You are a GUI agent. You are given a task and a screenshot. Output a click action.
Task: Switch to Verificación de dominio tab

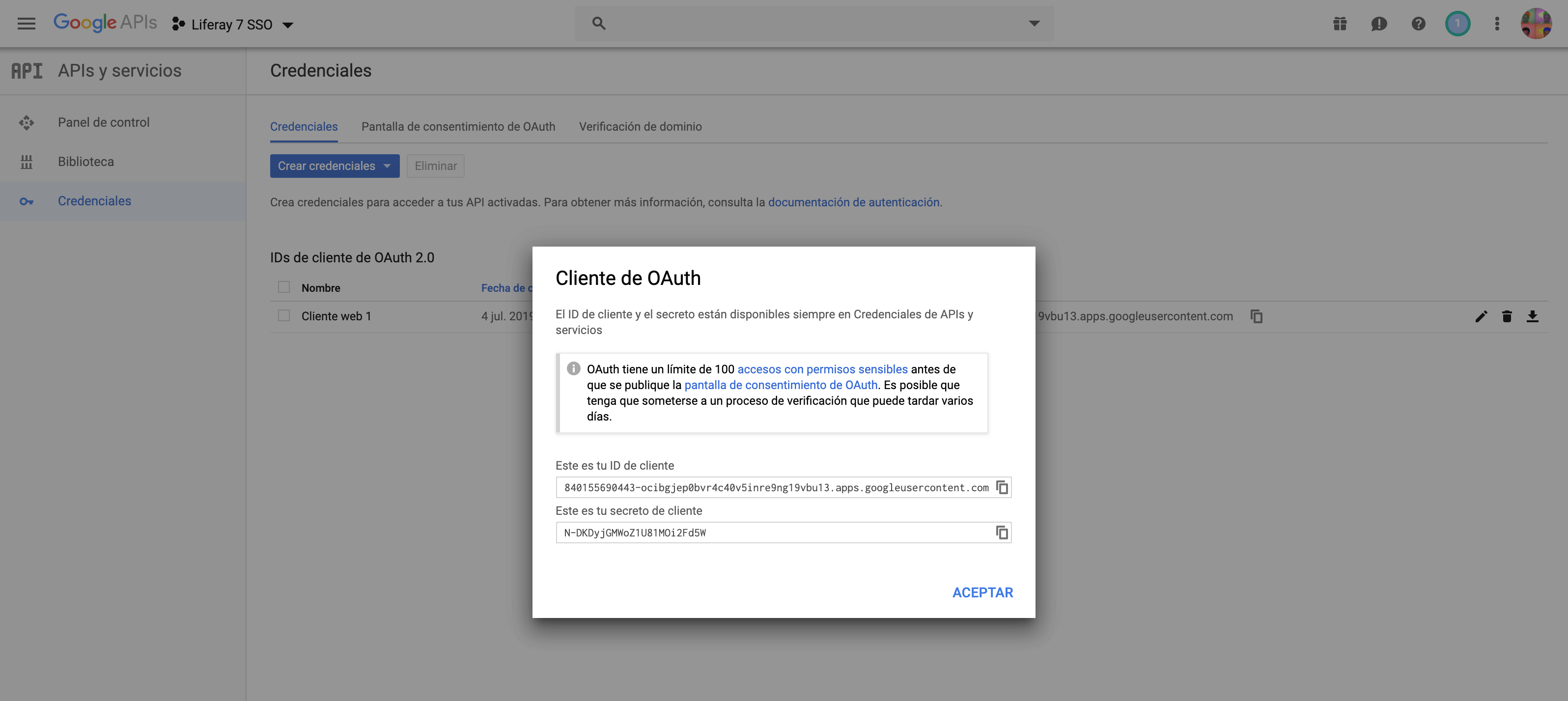[x=641, y=127]
